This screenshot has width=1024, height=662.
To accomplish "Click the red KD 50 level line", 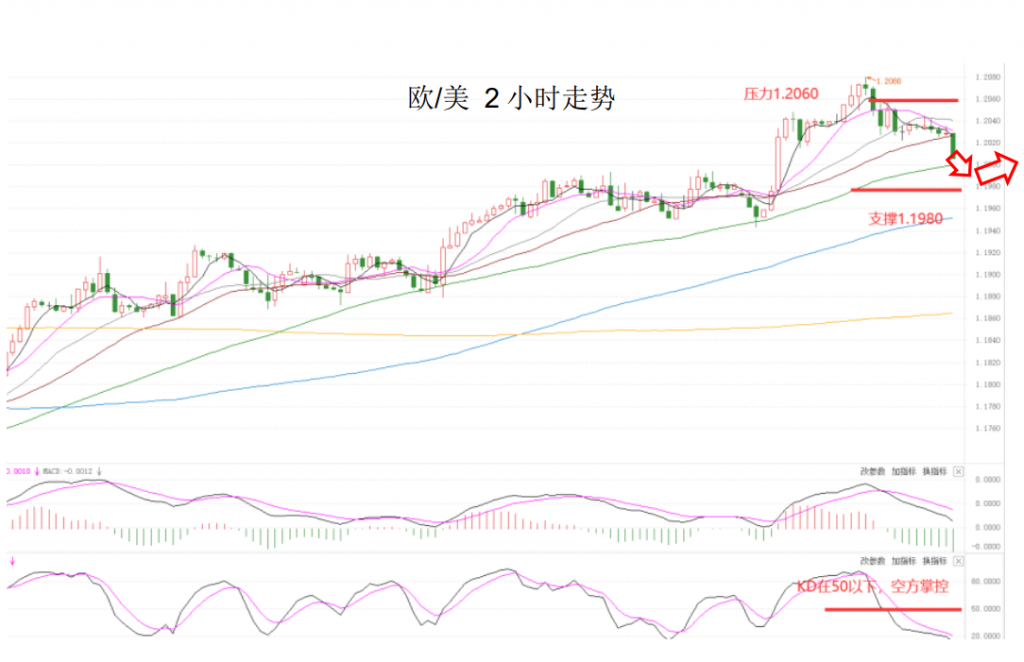I will pyautogui.click(x=893, y=610).
